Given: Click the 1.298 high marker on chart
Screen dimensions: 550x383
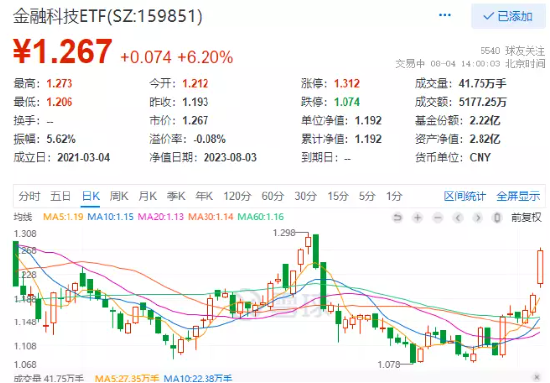Looking at the screenshot, I should click(x=284, y=233).
